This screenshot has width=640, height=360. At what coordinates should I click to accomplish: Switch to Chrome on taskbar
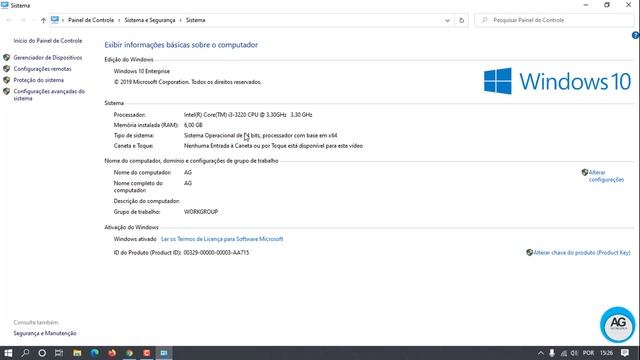129,353
